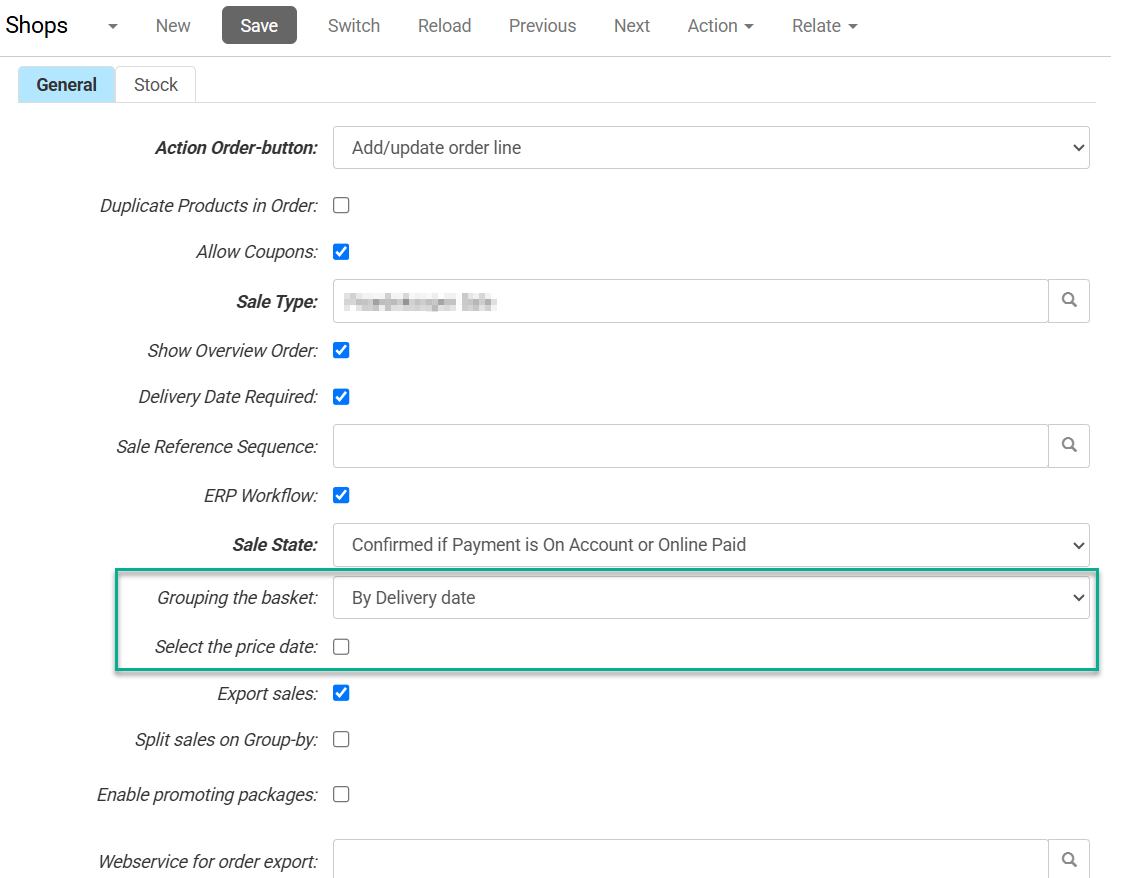Screen dimensions: 1121x878
Task: Click the Reload button
Action: pos(444,26)
